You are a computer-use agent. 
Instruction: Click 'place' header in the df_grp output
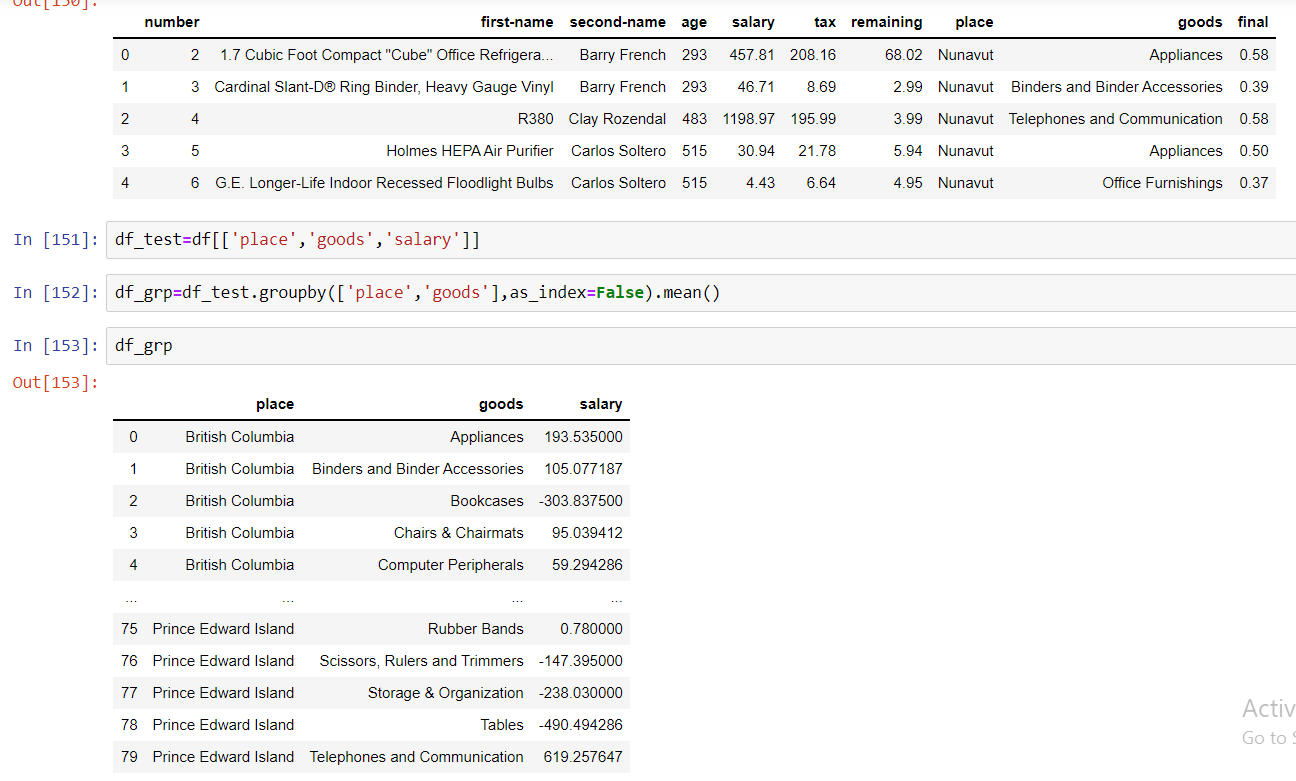[275, 405]
